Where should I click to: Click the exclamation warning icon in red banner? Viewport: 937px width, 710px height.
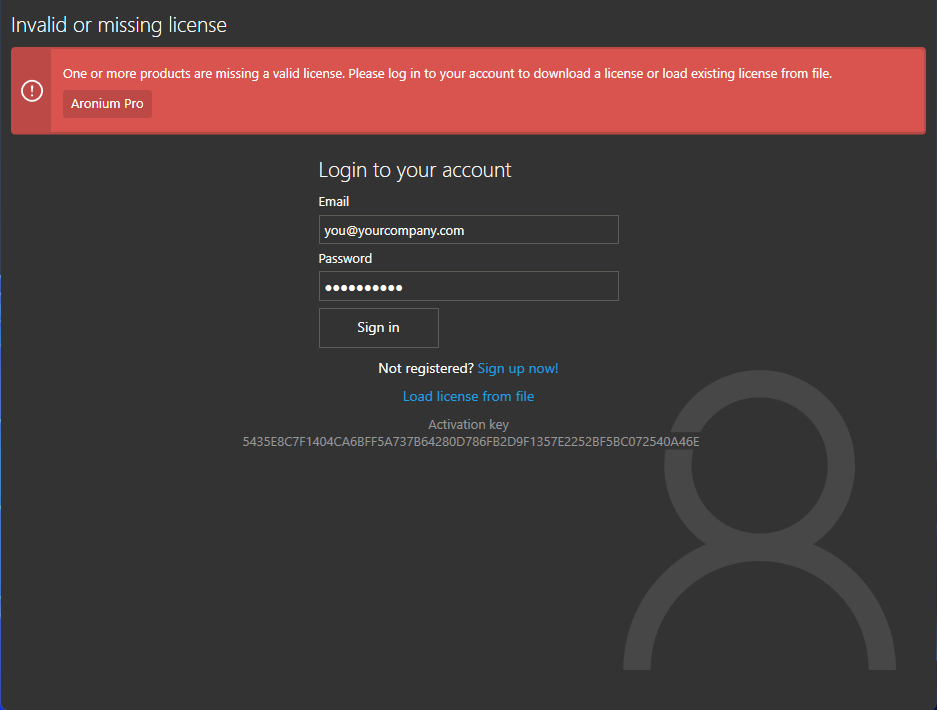[x=31, y=90]
